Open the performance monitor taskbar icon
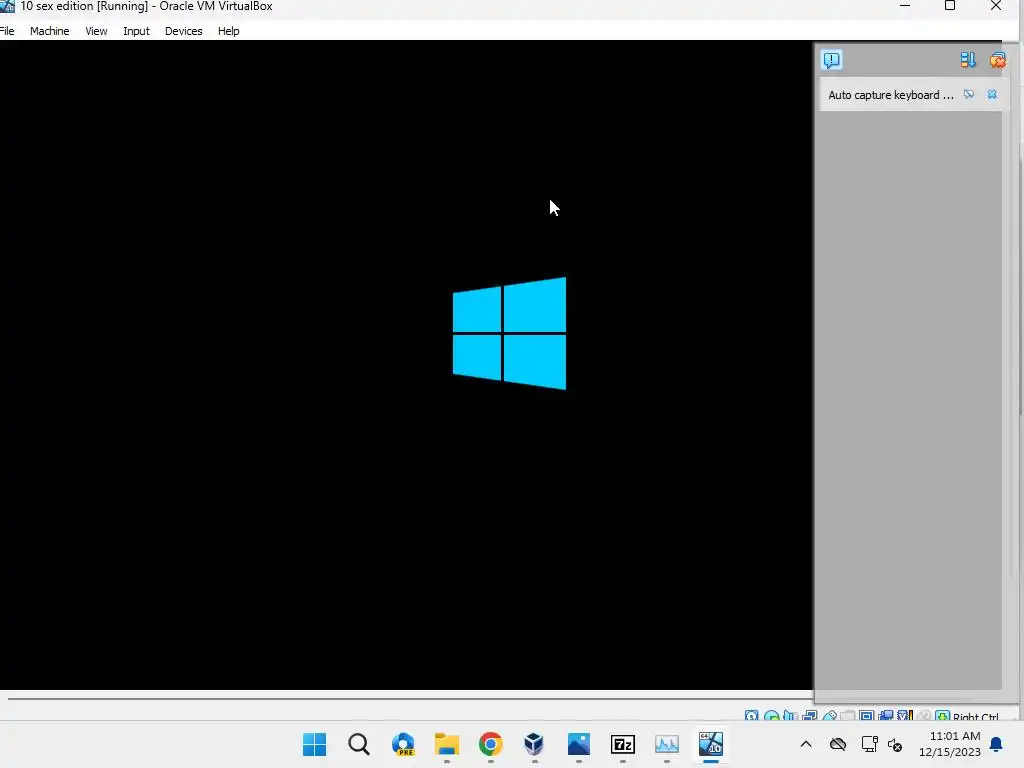The image size is (1024, 768). [667, 744]
